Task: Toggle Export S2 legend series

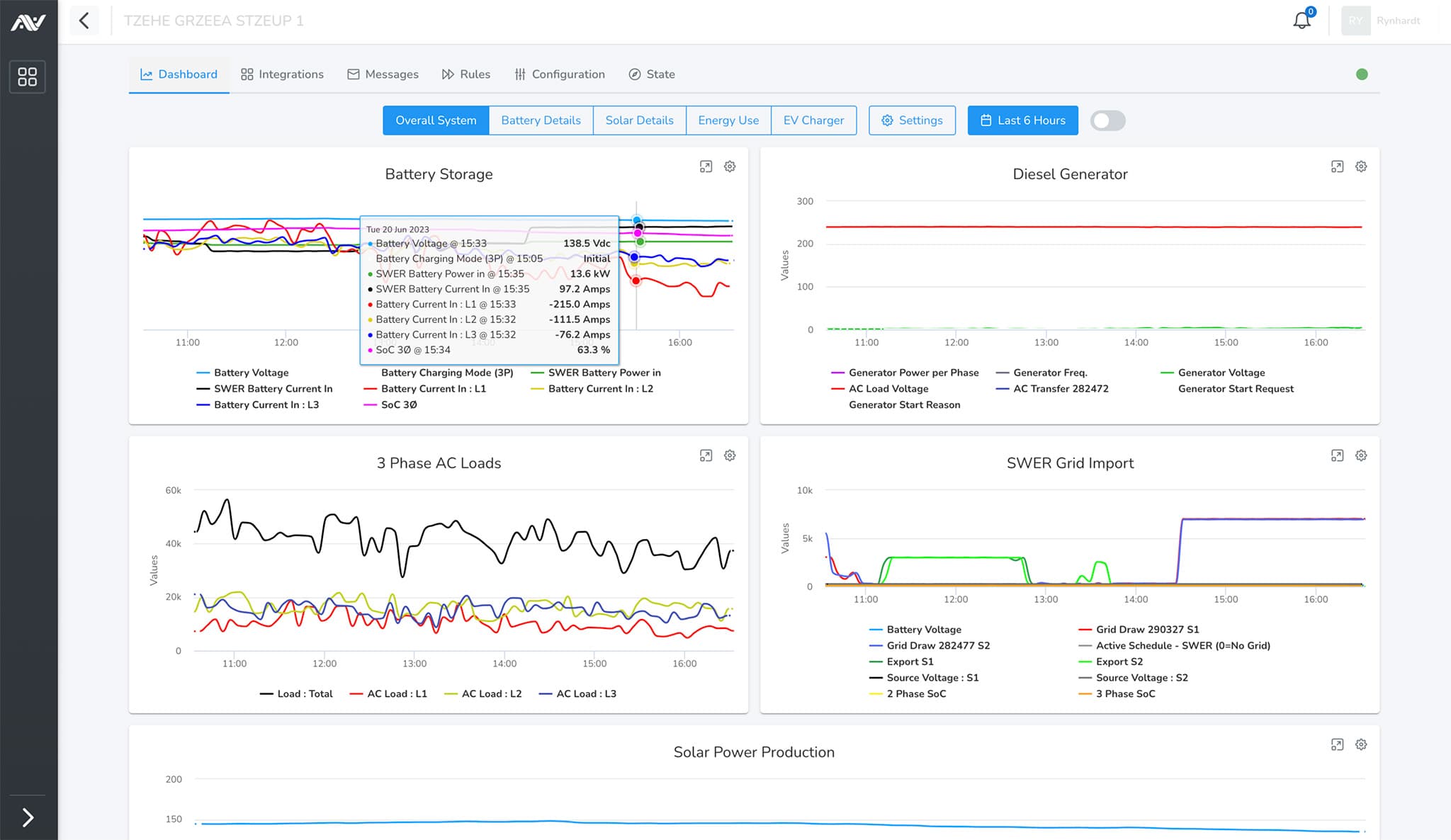Action: (1111, 662)
